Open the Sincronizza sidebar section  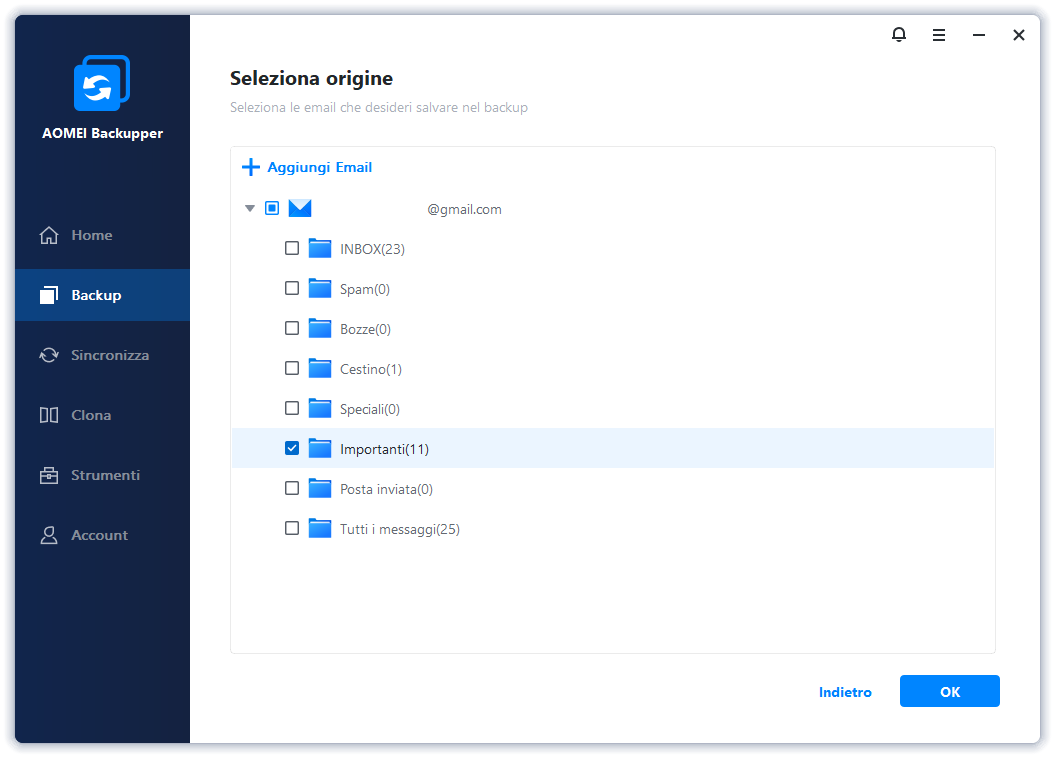click(x=109, y=355)
